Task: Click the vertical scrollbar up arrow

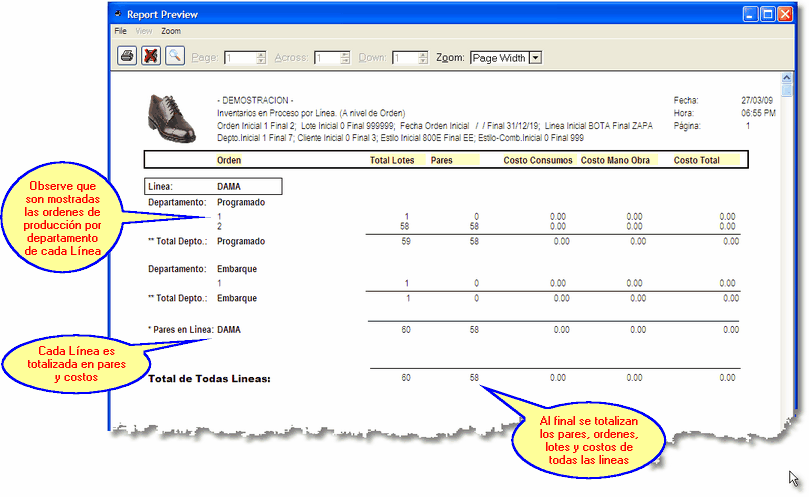Action: (787, 76)
